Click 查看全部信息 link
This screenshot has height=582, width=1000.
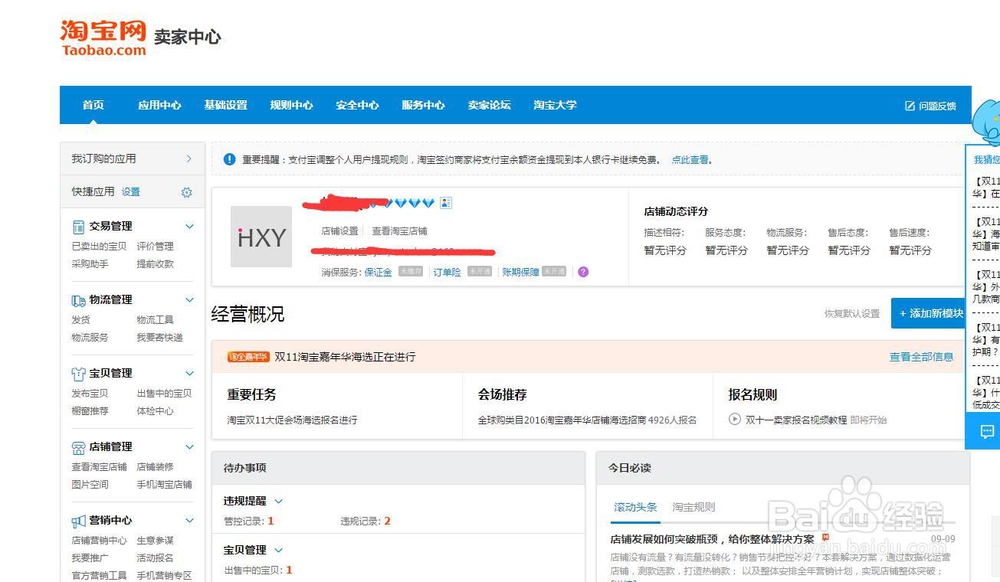click(x=922, y=357)
